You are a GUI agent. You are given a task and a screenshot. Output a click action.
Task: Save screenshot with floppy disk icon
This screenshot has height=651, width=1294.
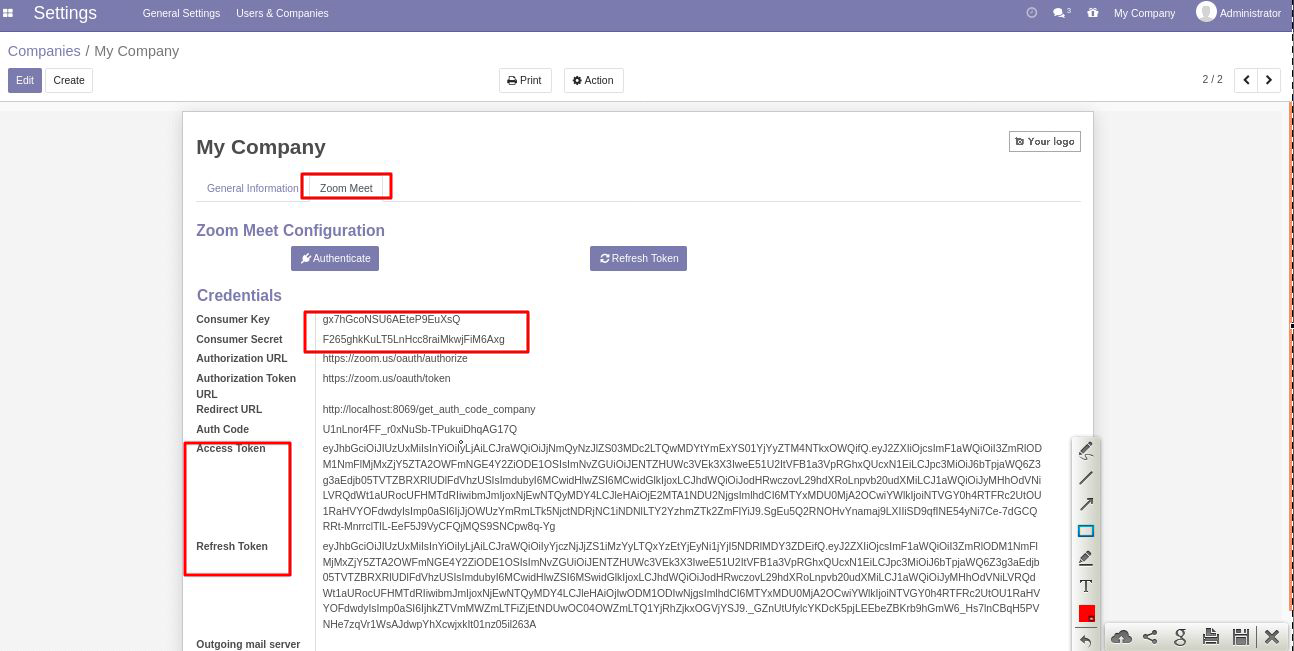(x=1241, y=637)
